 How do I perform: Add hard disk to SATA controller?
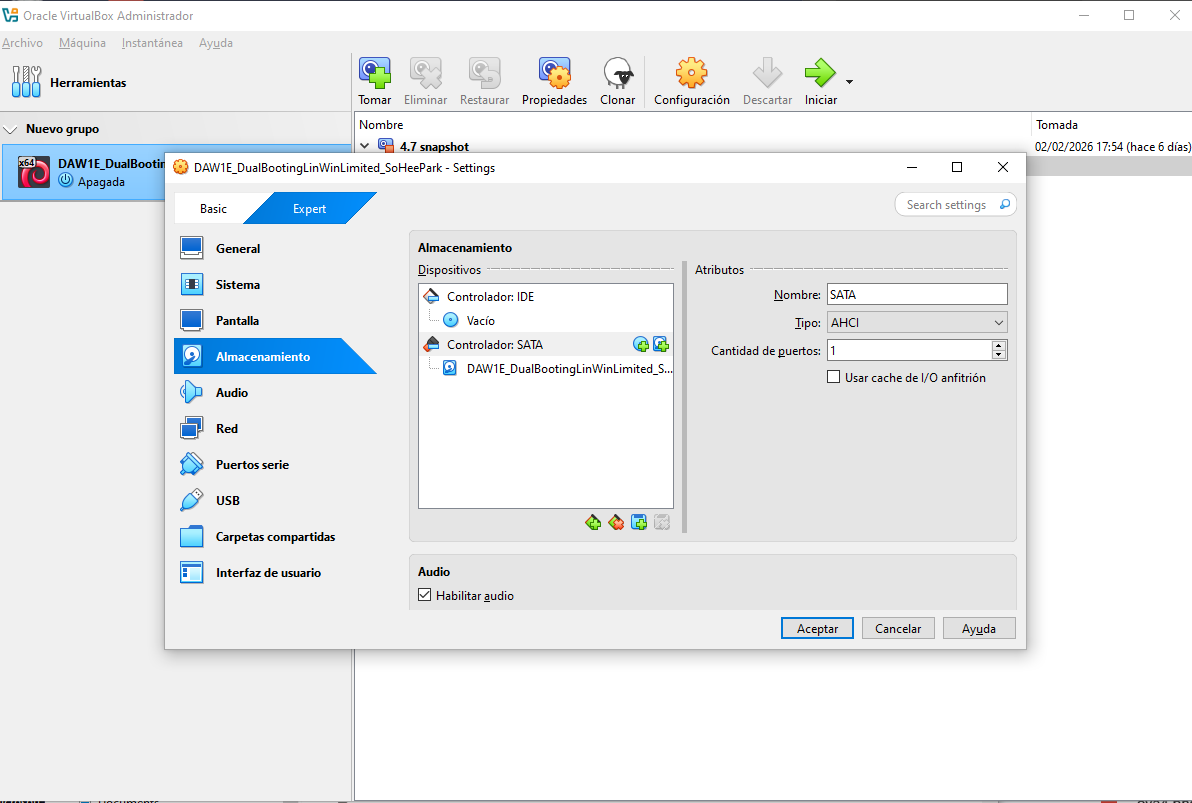(x=661, y=344)
